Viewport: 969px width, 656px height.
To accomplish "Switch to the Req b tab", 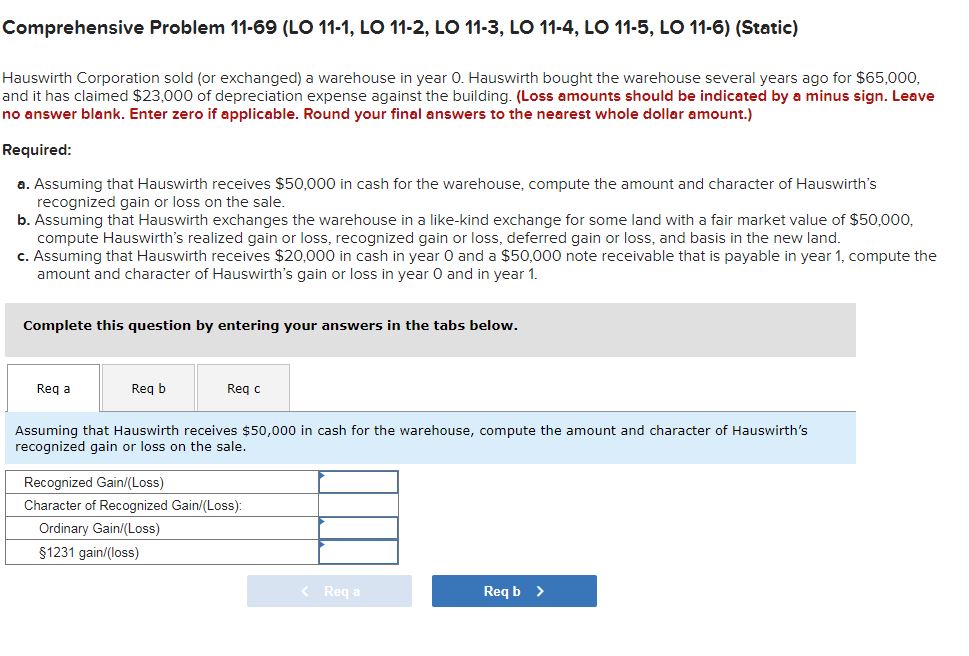I will (147, 388).
